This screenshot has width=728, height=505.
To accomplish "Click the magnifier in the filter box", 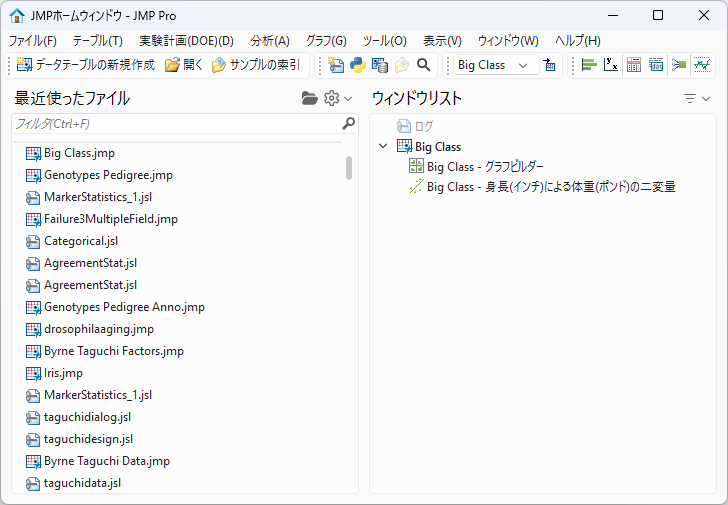I will tap(348, 123).
